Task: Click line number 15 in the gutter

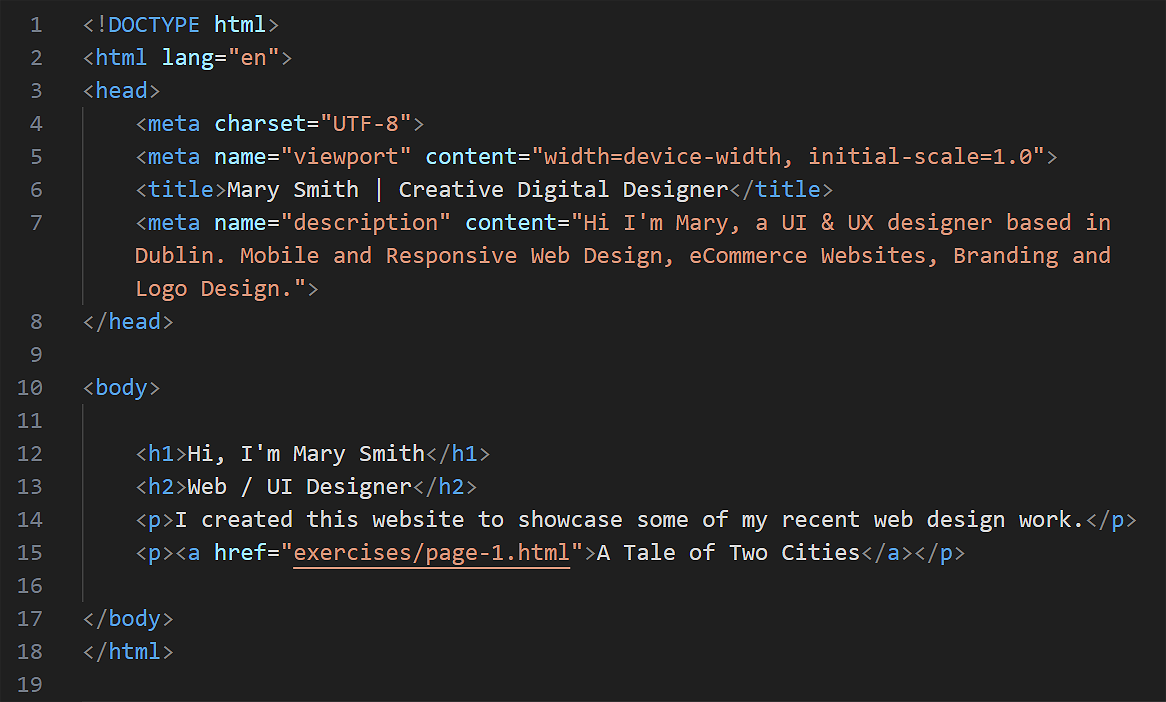Action: point(30,552)
